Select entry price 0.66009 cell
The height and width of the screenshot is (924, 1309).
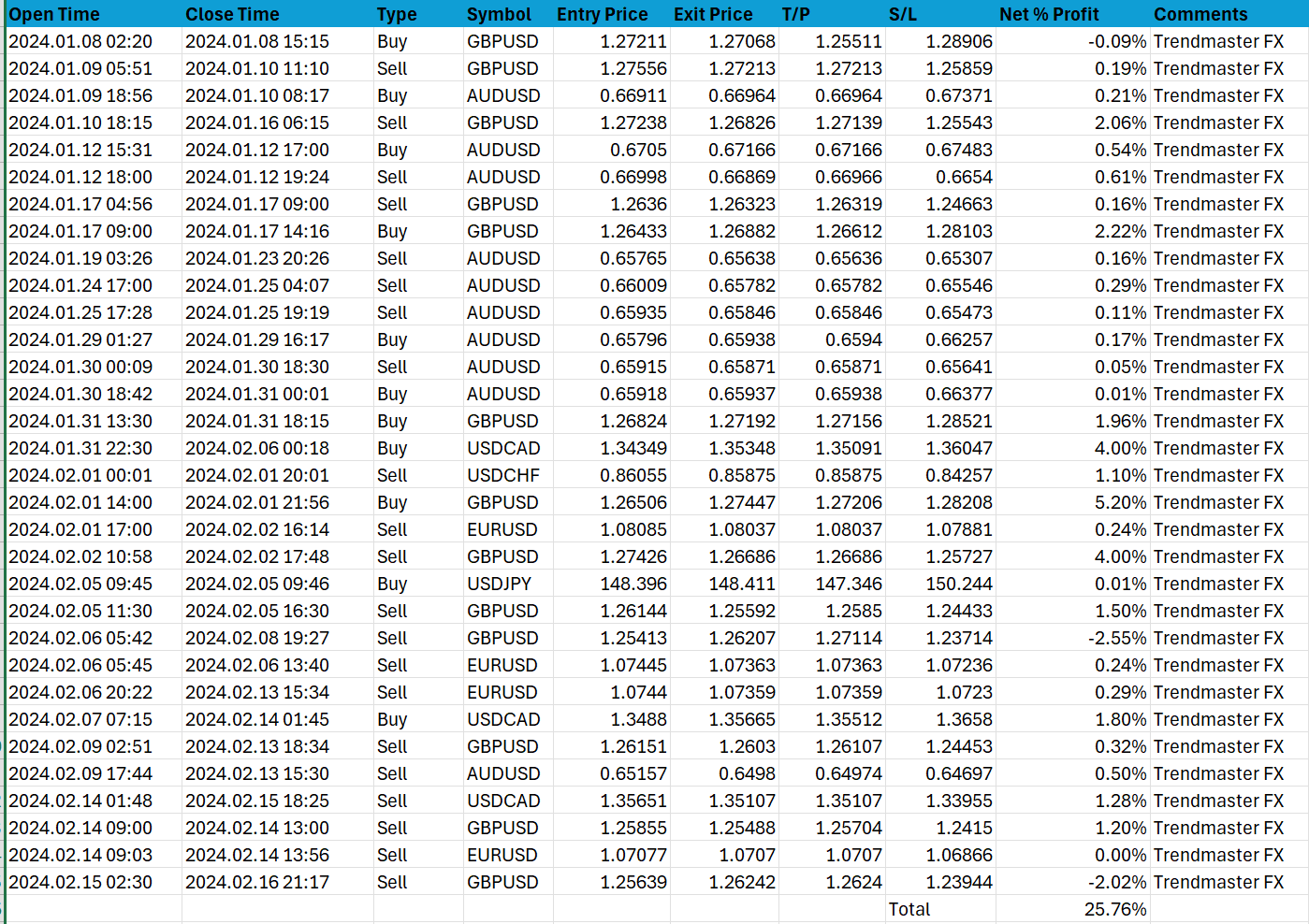tap(612, 285)
